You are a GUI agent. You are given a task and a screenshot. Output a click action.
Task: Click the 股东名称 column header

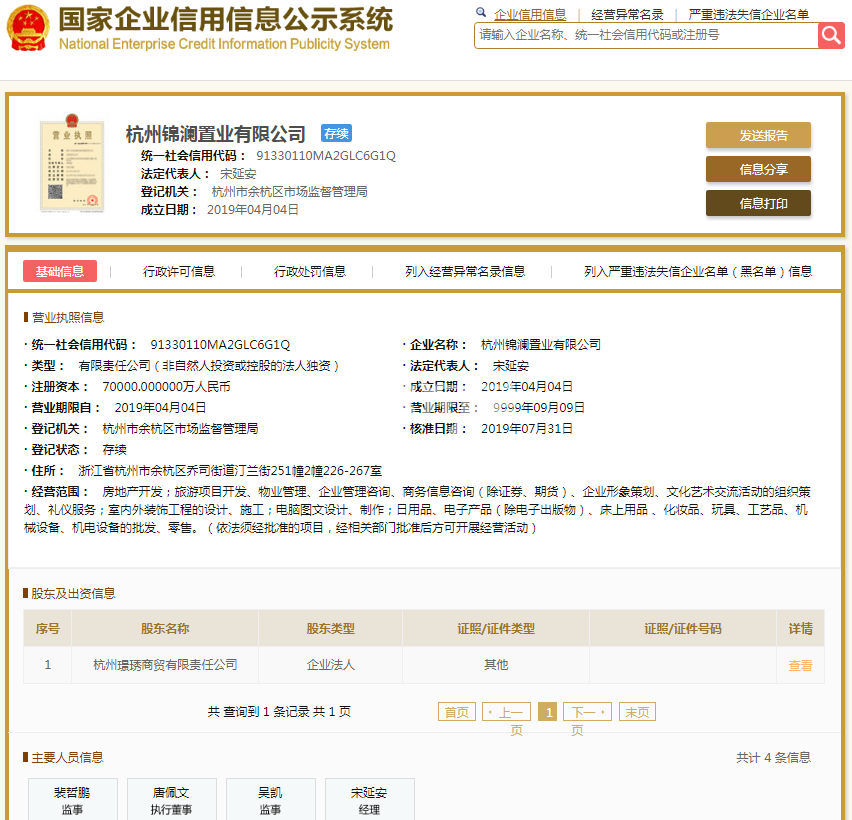click(165, 629)
